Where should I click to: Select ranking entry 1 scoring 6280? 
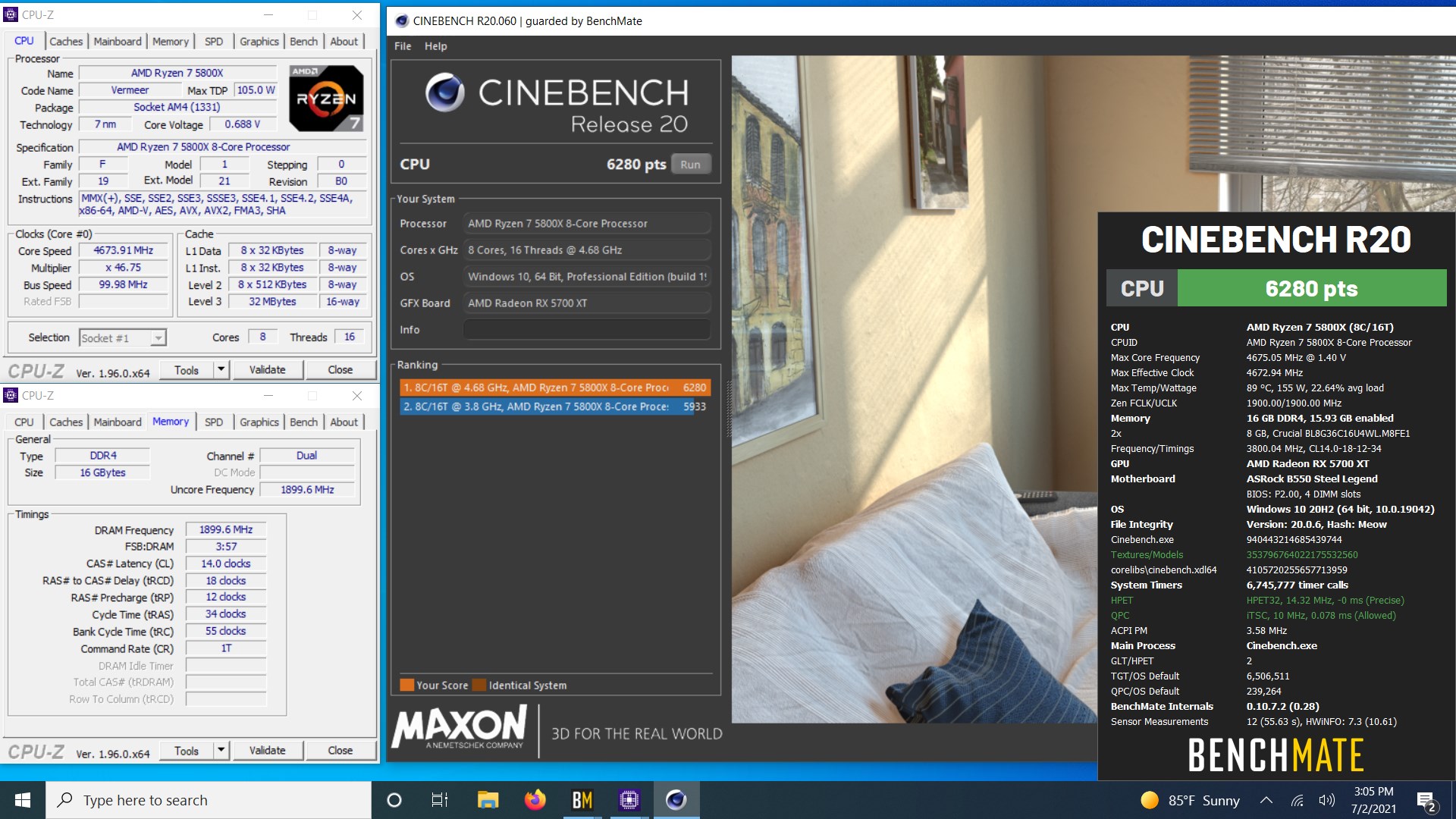555,388
